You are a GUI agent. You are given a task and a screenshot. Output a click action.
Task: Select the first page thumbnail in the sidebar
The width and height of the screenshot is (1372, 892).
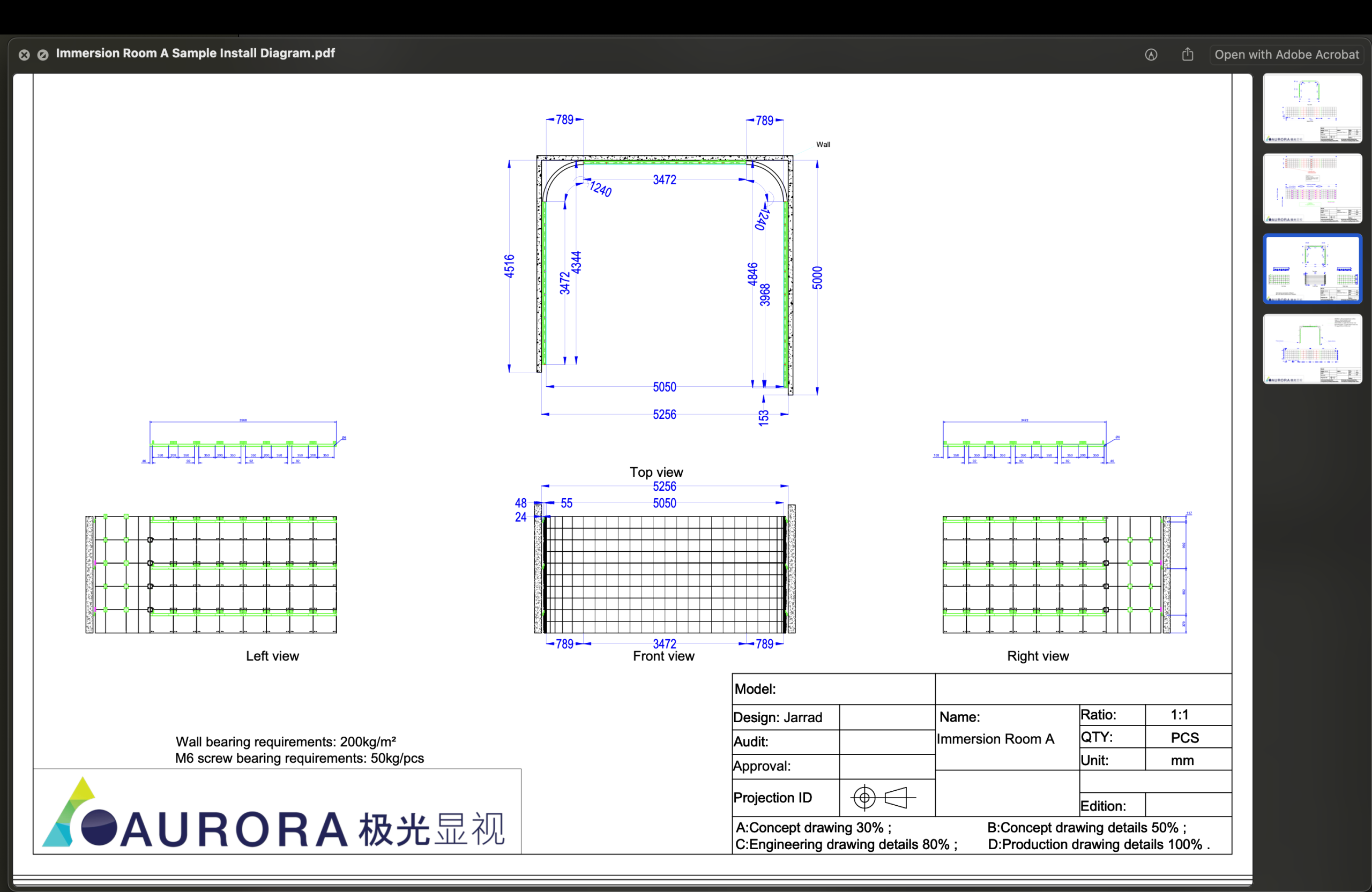click(x=1312, y=108)
